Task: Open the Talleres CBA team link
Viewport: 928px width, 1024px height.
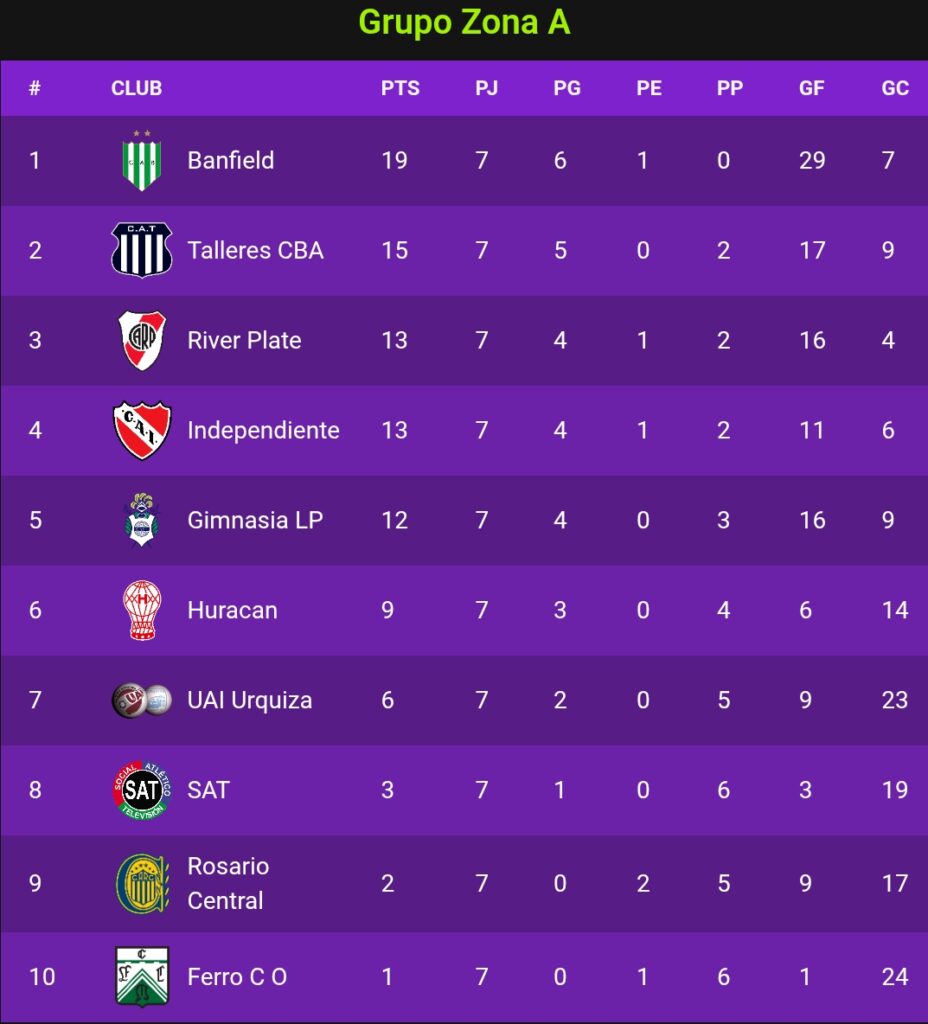Action: [255, 250]
